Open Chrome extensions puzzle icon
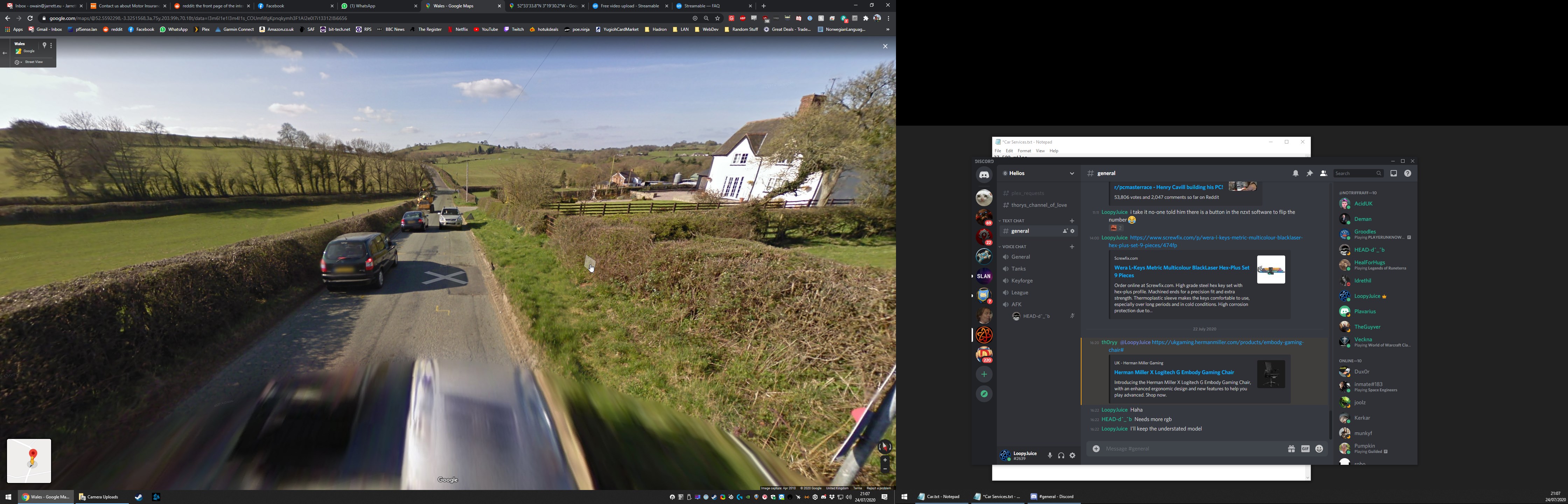This screenshot has width=1568, height=504. coord(866,18)
